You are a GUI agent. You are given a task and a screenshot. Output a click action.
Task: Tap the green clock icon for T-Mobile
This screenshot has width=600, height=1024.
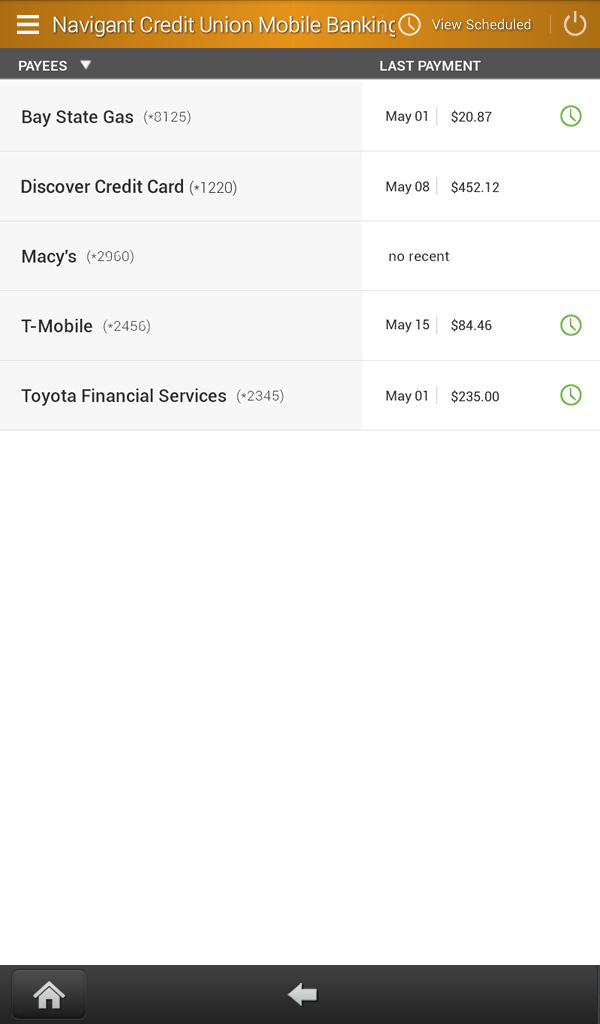tap(570, 324)
